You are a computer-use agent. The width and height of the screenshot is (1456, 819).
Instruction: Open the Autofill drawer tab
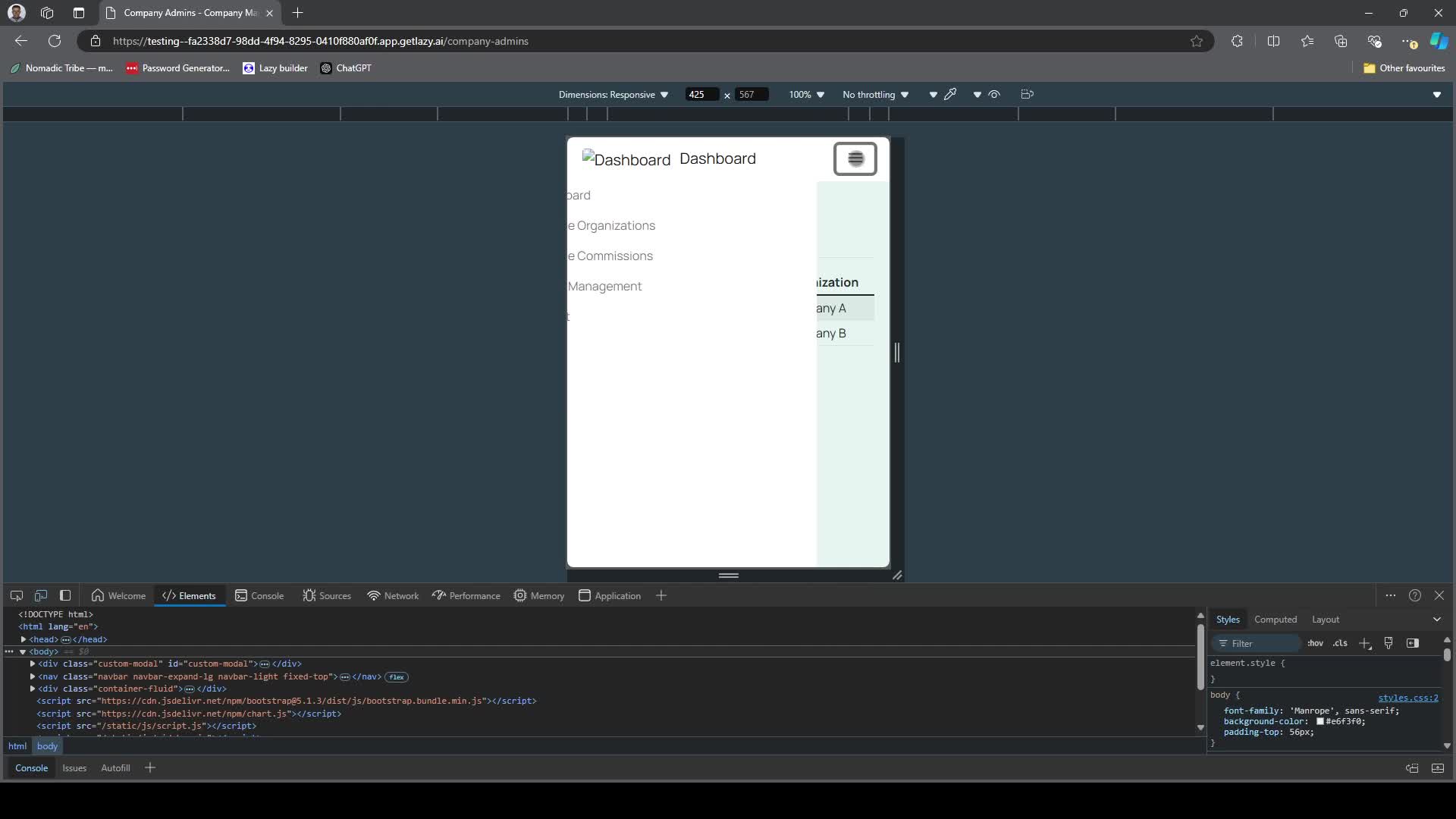[x=115, y=768]
